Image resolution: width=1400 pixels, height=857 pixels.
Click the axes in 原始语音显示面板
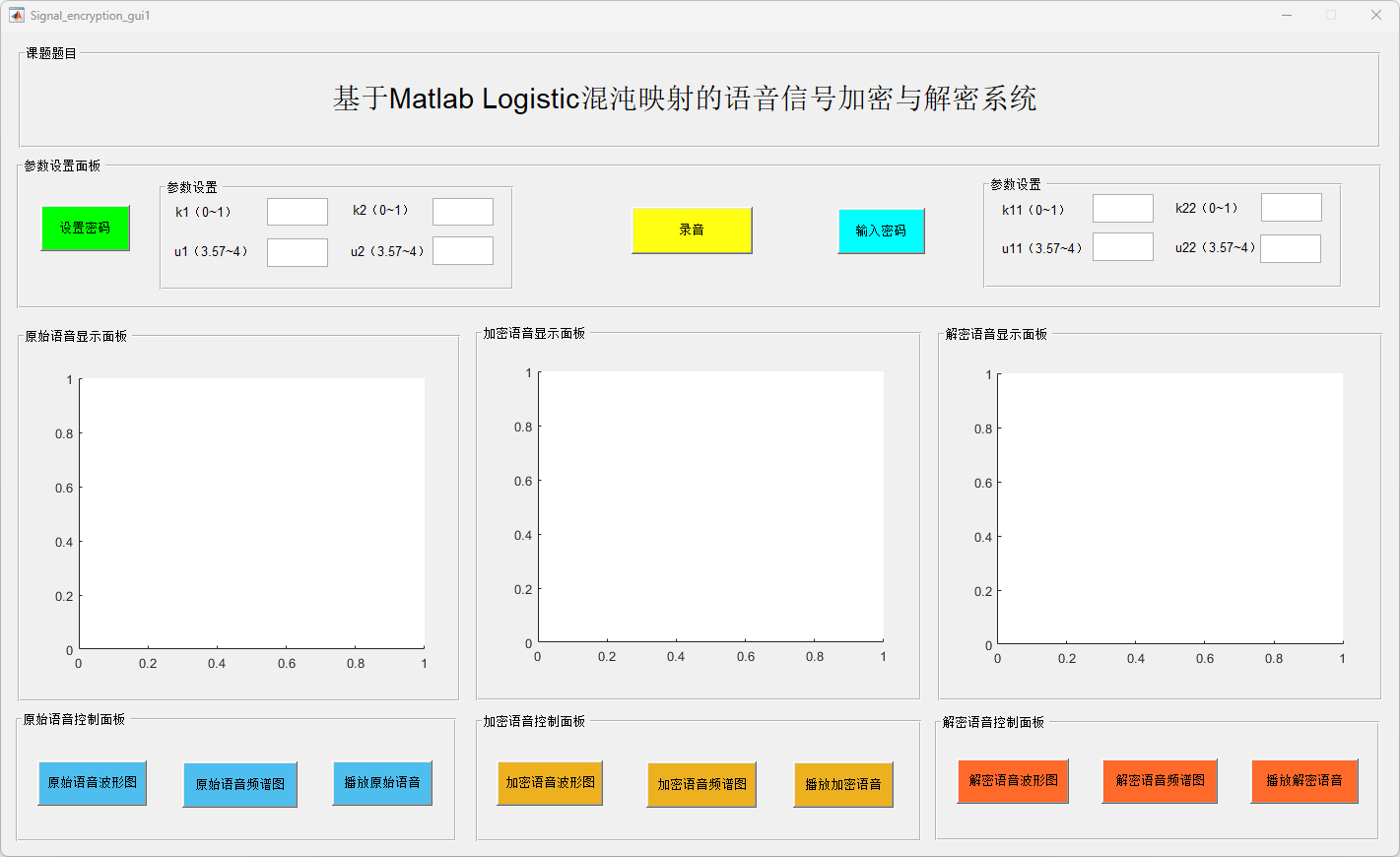252,513
